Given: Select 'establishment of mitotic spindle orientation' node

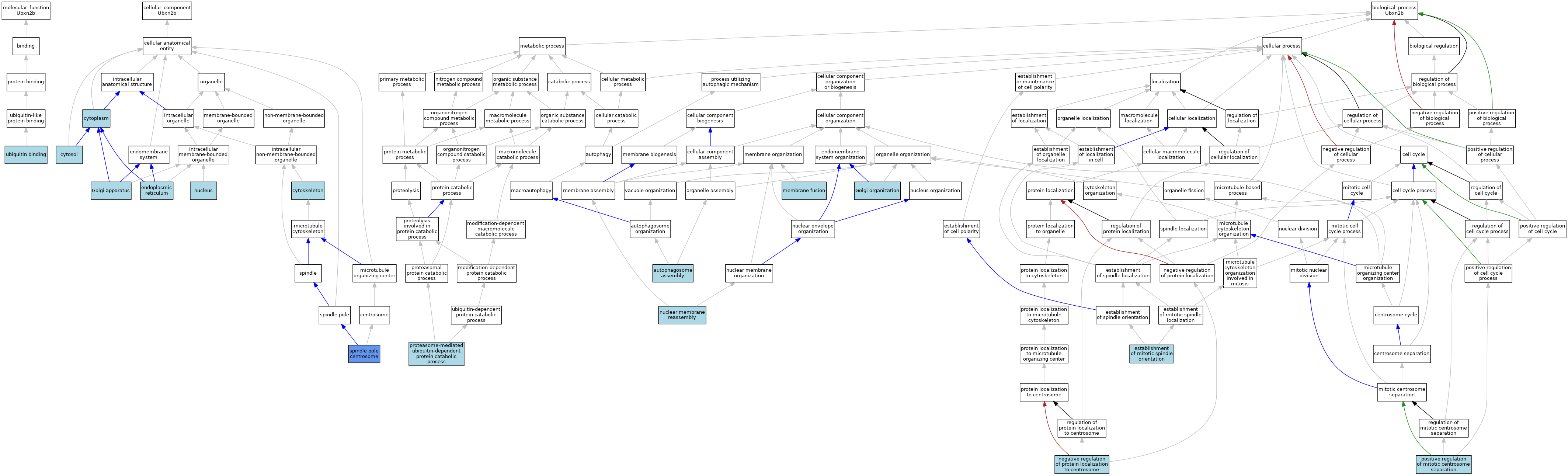Looking at the screenshot, I should [x=1152, y=354].
